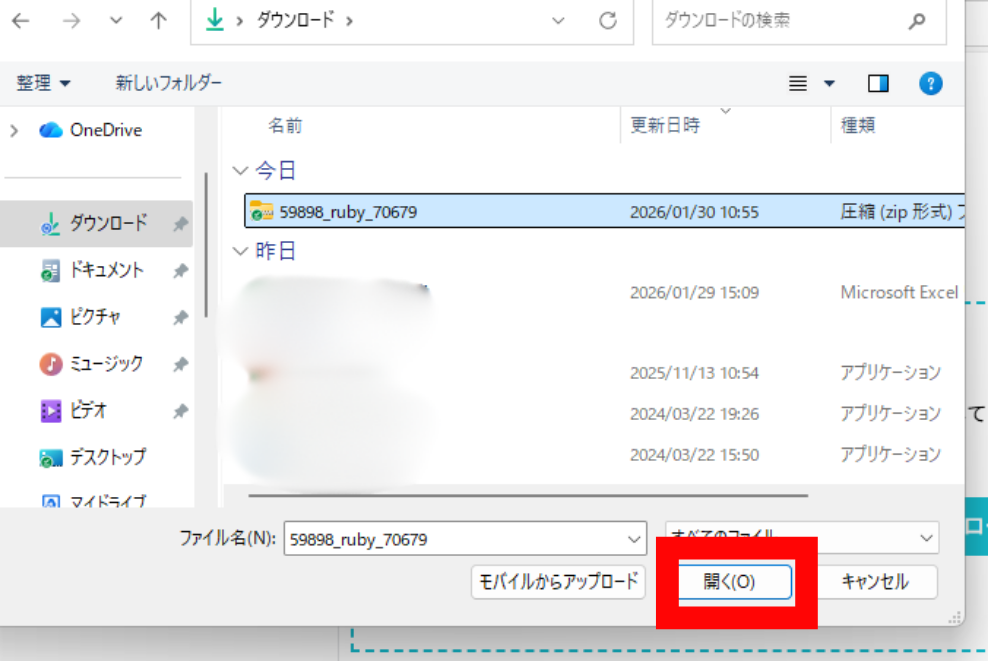Open the Music folder in sidebar
The height and width of the screenshot is (661, 989).
[105, 363]
